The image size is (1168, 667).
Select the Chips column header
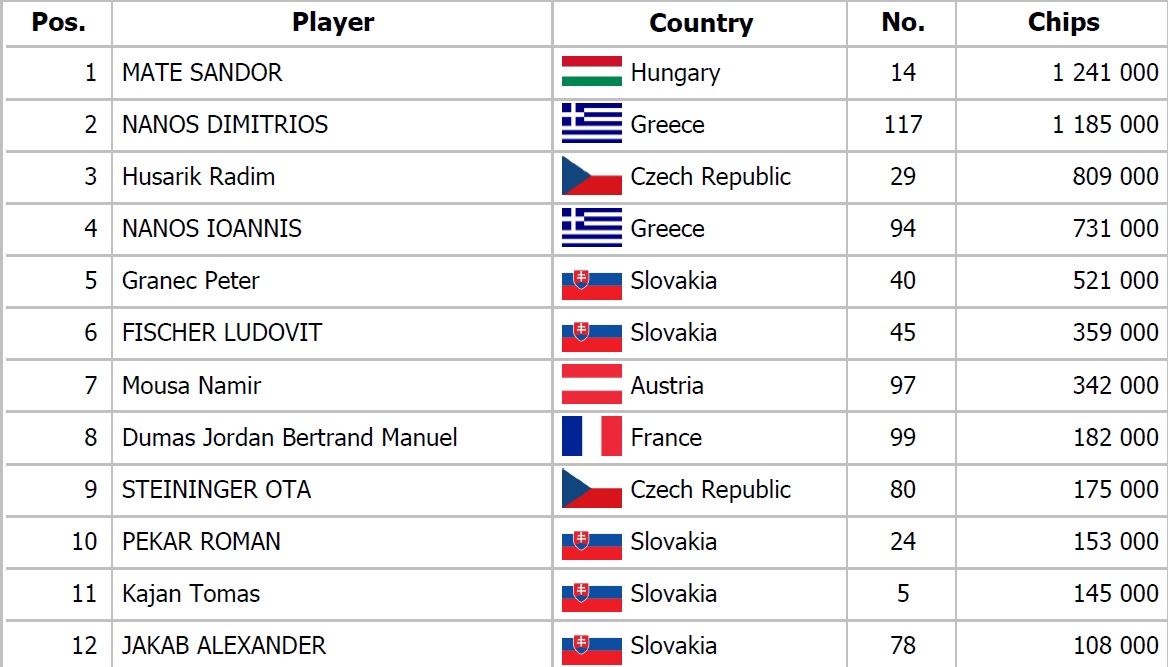pyautogui.click(x=1063, y=22)
